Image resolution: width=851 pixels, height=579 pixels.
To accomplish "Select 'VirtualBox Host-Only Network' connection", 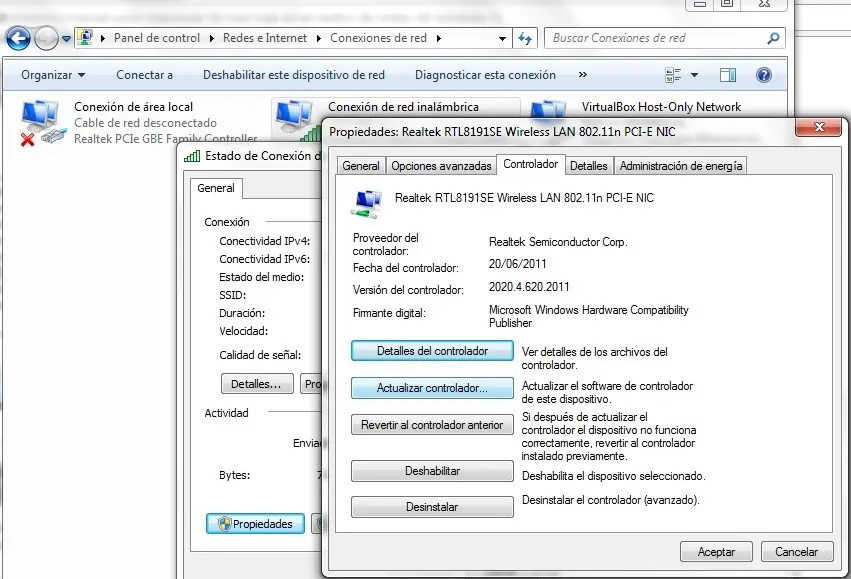I will [x=661, y=107].
